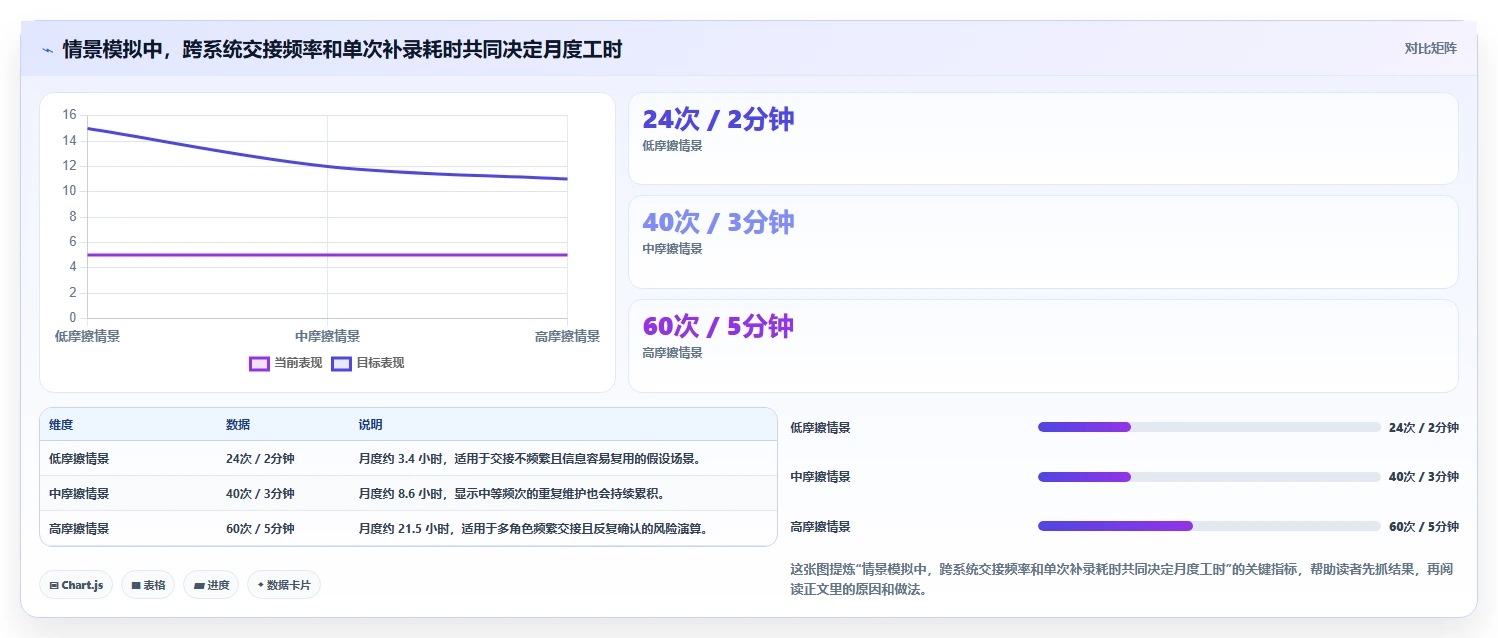
Task: Click the 数据 table column header
Action: [x=238, y=425]
